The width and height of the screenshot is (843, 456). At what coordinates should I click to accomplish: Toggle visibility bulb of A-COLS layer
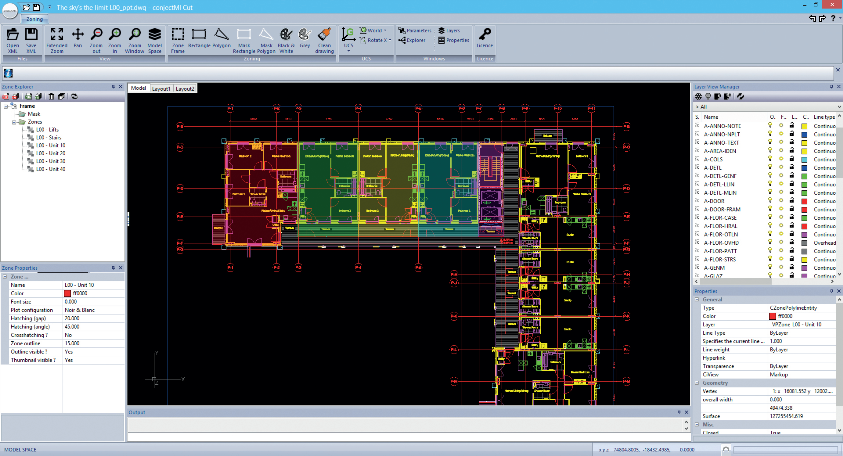coord(770,159)
